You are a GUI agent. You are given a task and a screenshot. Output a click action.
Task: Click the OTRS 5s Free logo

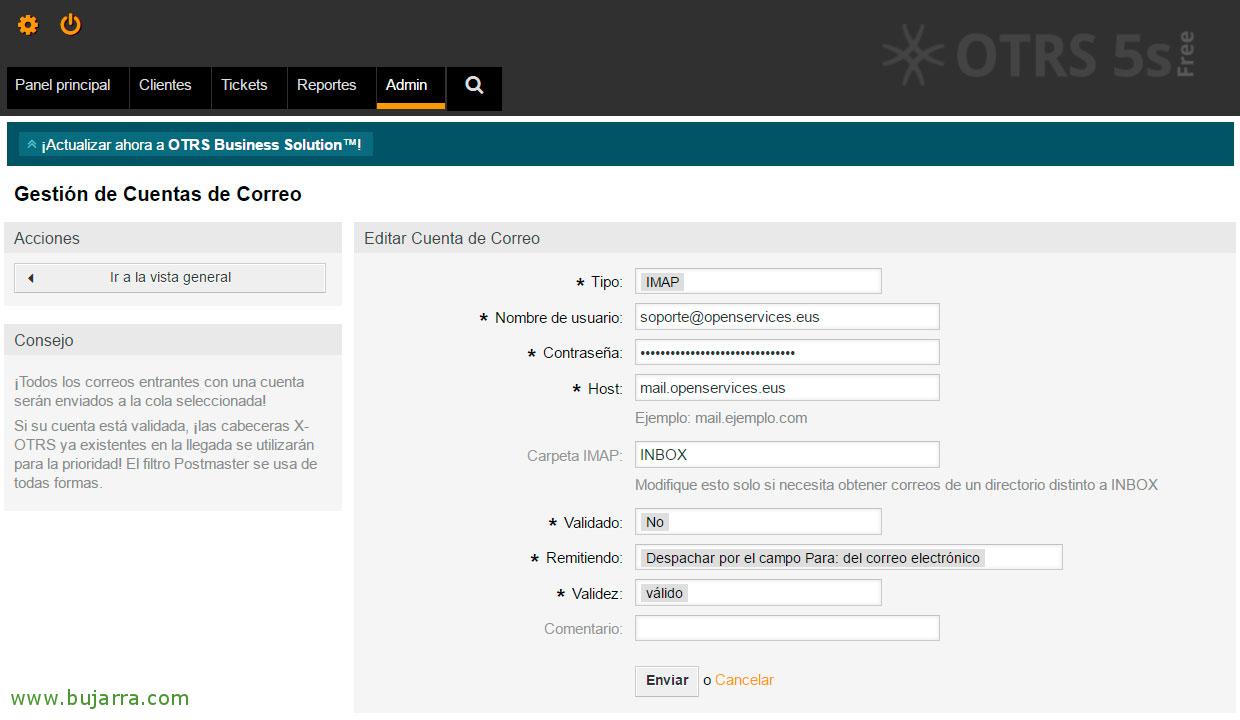(1037, 55)
